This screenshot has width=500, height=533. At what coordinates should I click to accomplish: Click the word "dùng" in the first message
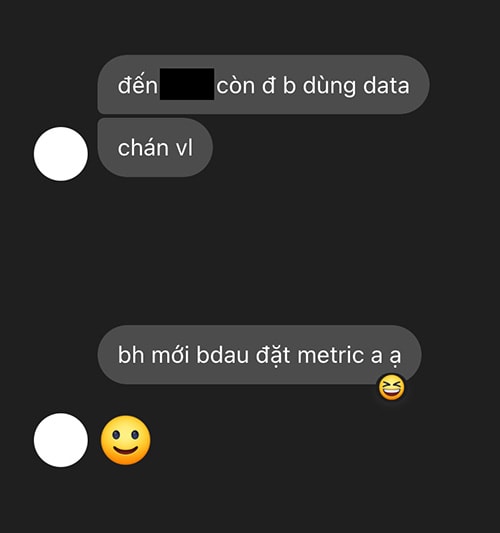[x=329, y=86]
